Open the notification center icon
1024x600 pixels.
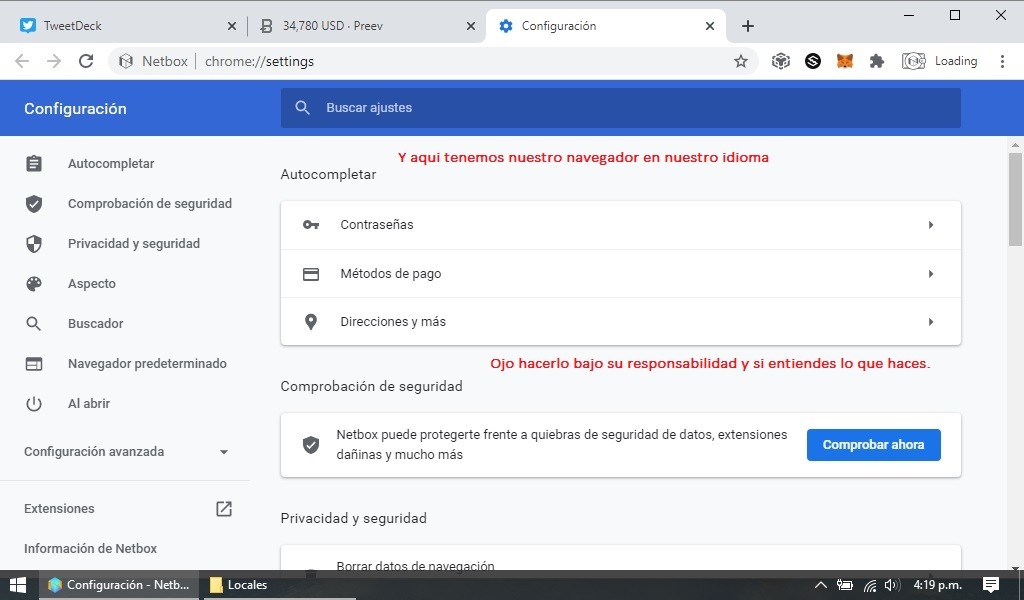pyautogui.click(x=991, y=585)
